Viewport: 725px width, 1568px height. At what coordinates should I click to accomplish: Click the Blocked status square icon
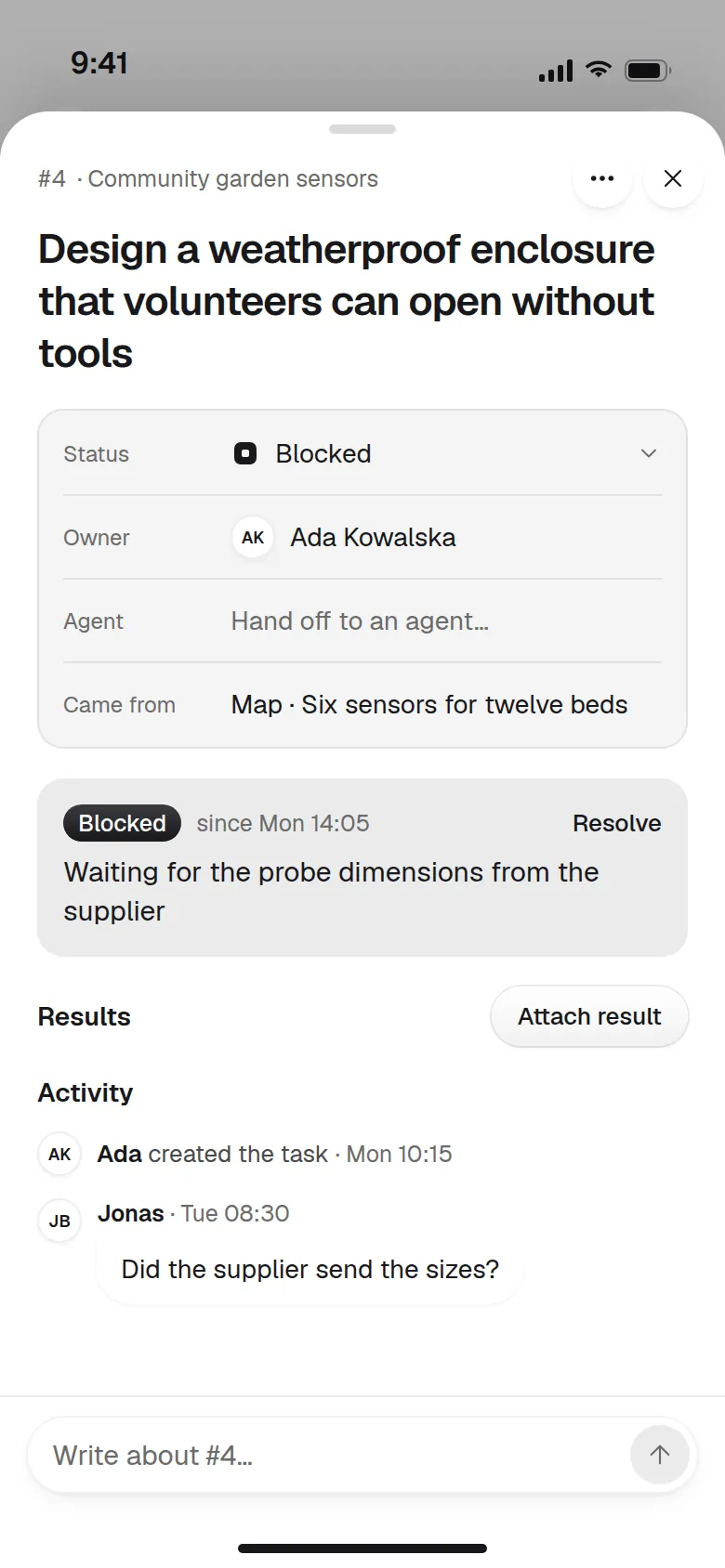click(245, 453)
